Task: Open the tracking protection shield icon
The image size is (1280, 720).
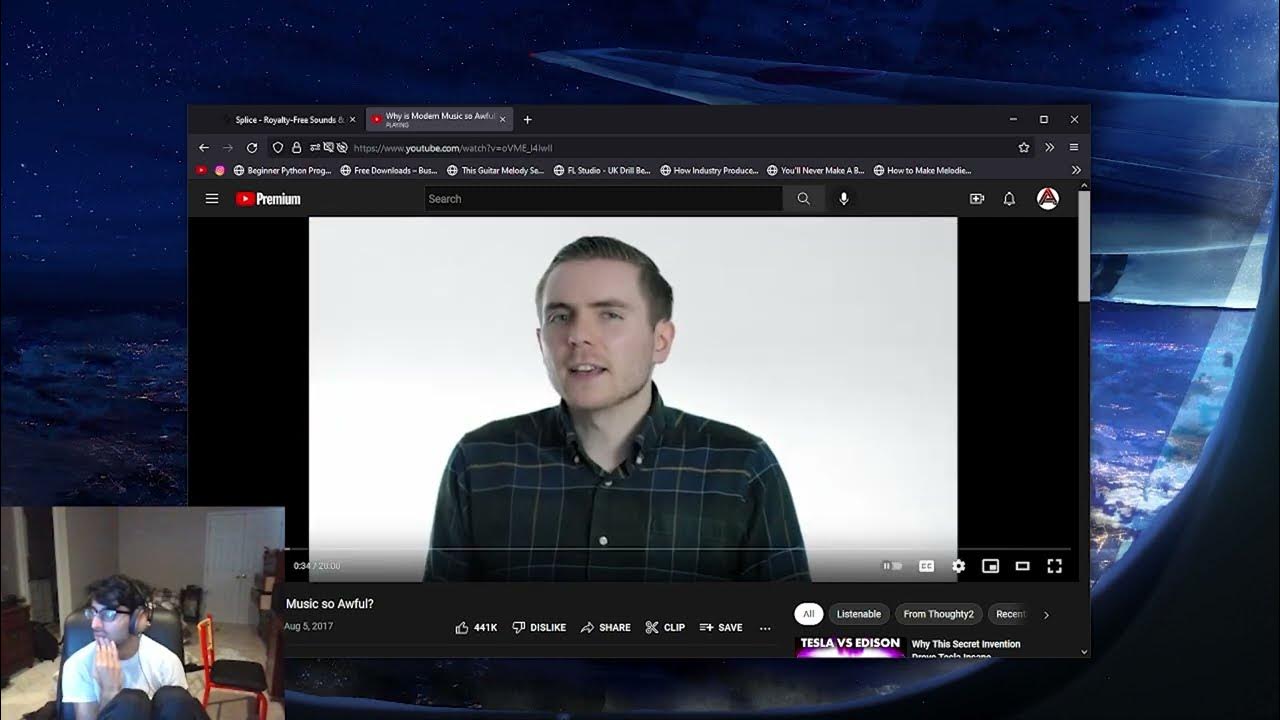Action: point(278,147)
